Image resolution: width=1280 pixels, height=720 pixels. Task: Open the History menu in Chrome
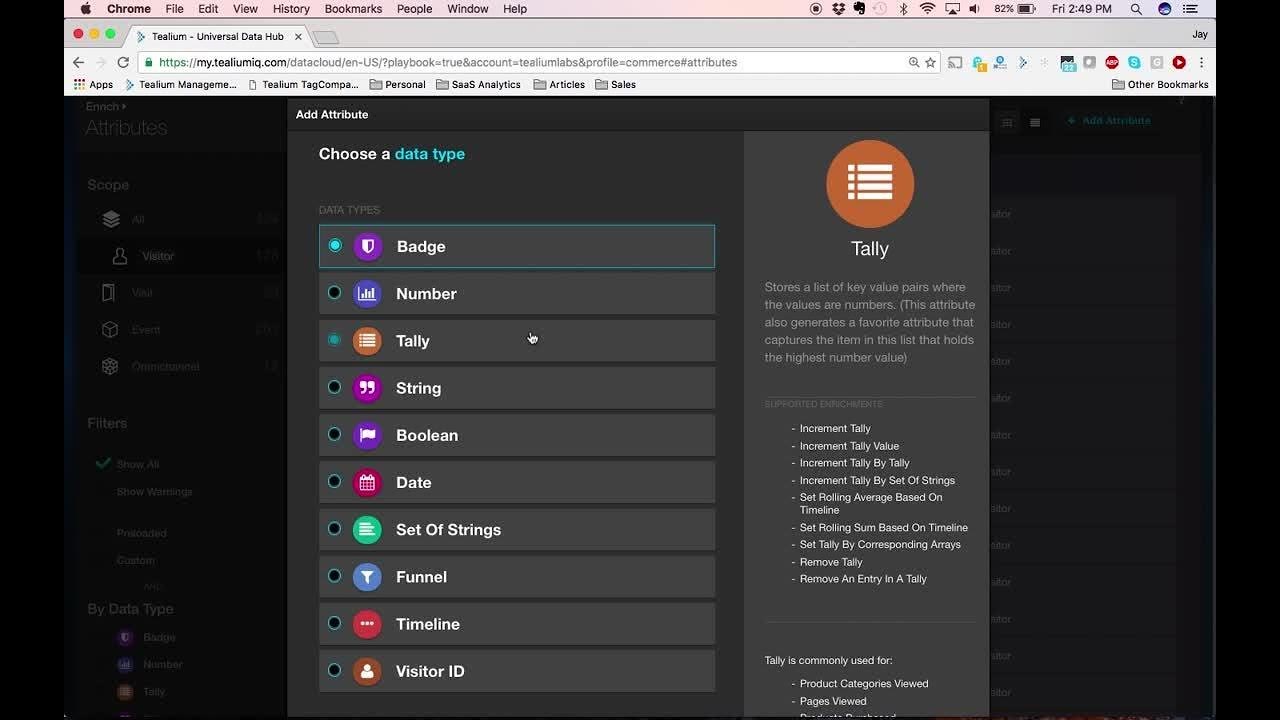click(291, 9)
